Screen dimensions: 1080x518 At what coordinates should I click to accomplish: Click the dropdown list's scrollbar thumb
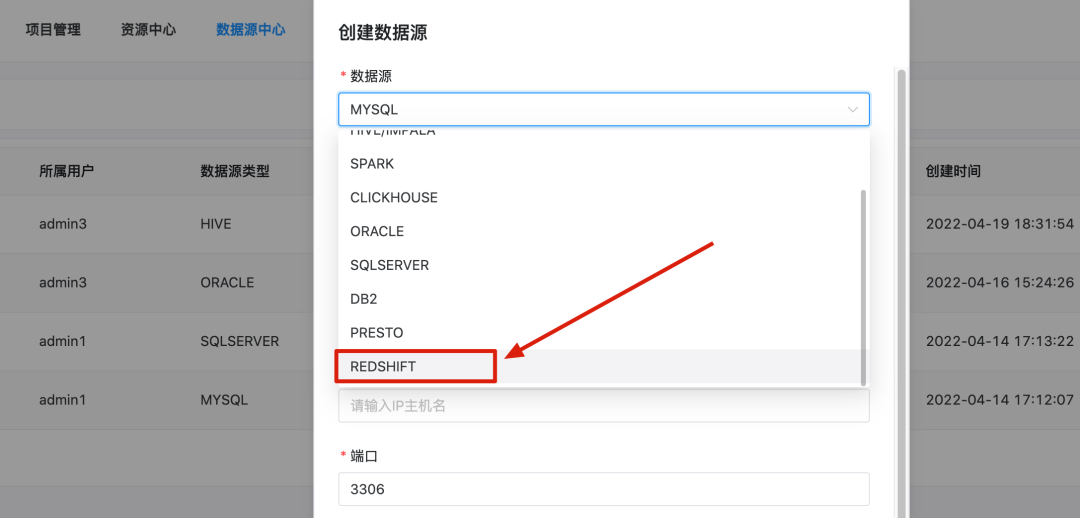point(863,286)
